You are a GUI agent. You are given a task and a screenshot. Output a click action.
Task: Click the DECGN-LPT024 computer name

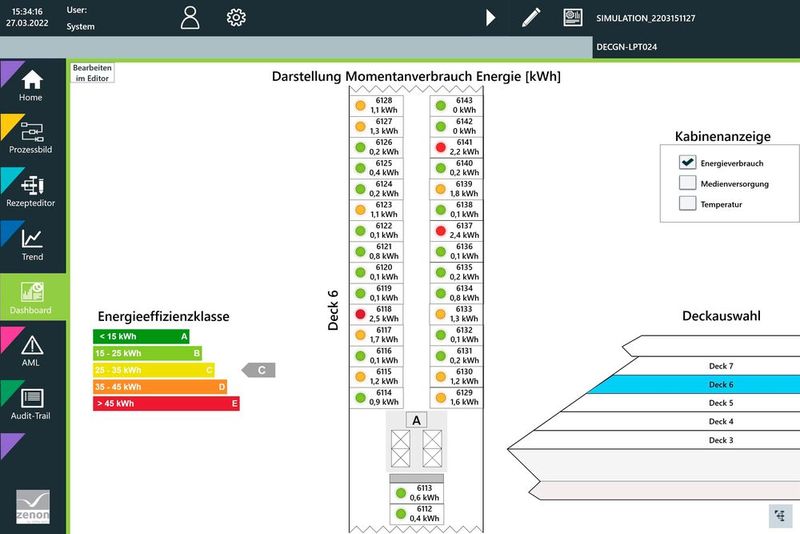click(x=627, y=47)
